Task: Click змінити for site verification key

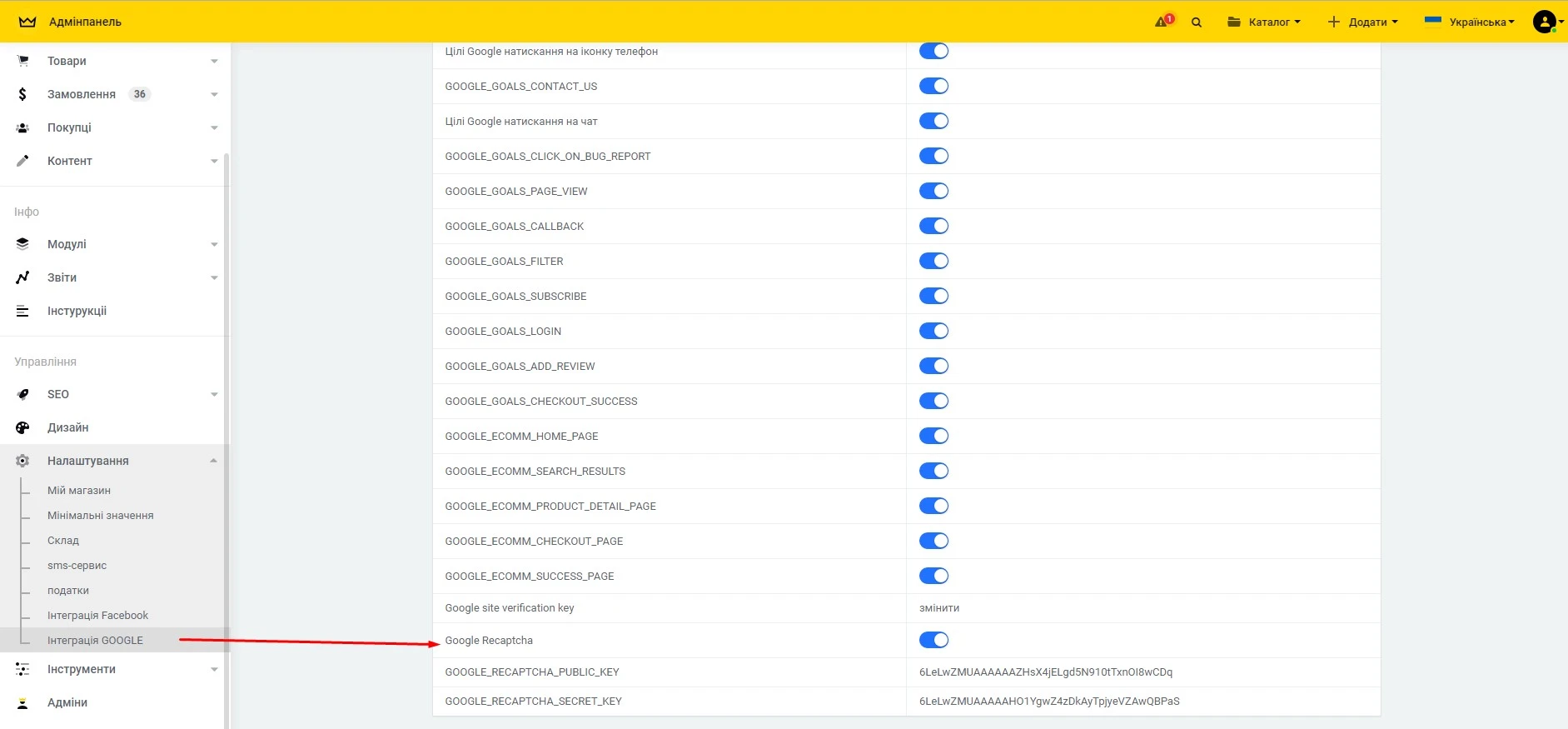Action: (939, 608)
